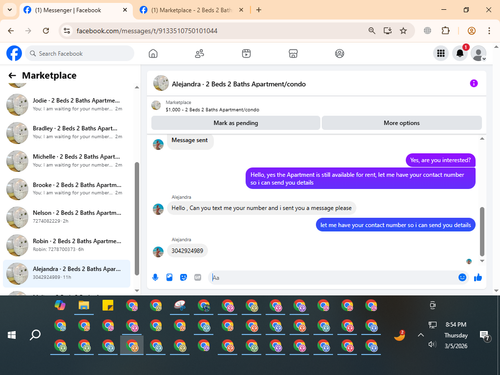This screenshot has height=375, width=500.
Task: Open the emoji picker in message box
Action: coord(462,277)
